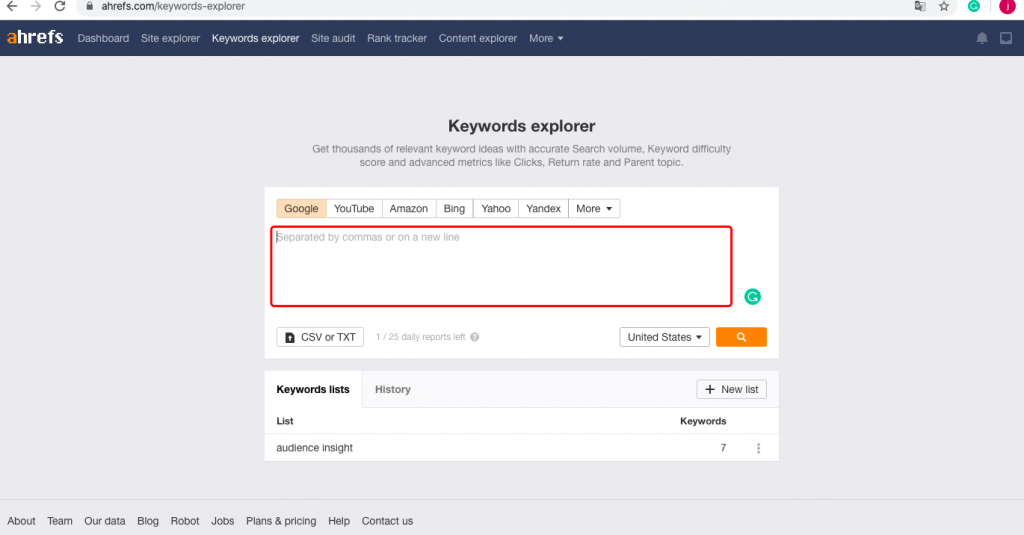Open Our data footer link
The image size is (1024, 535).
[104, 521]
